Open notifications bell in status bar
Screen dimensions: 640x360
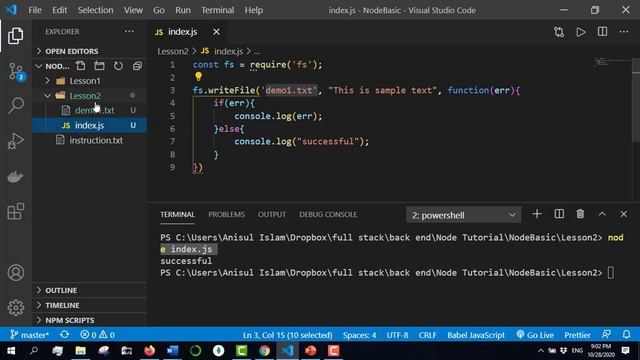626,335
